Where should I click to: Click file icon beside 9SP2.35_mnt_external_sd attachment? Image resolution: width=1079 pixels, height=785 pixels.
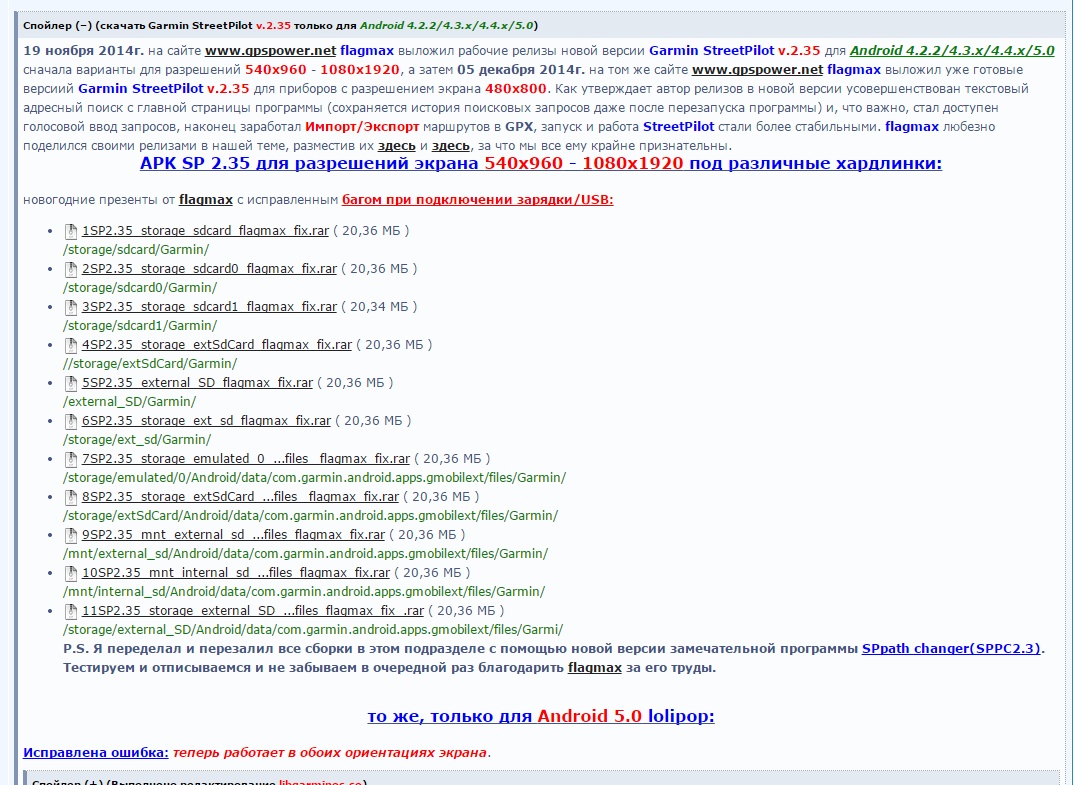coord(70,535)
